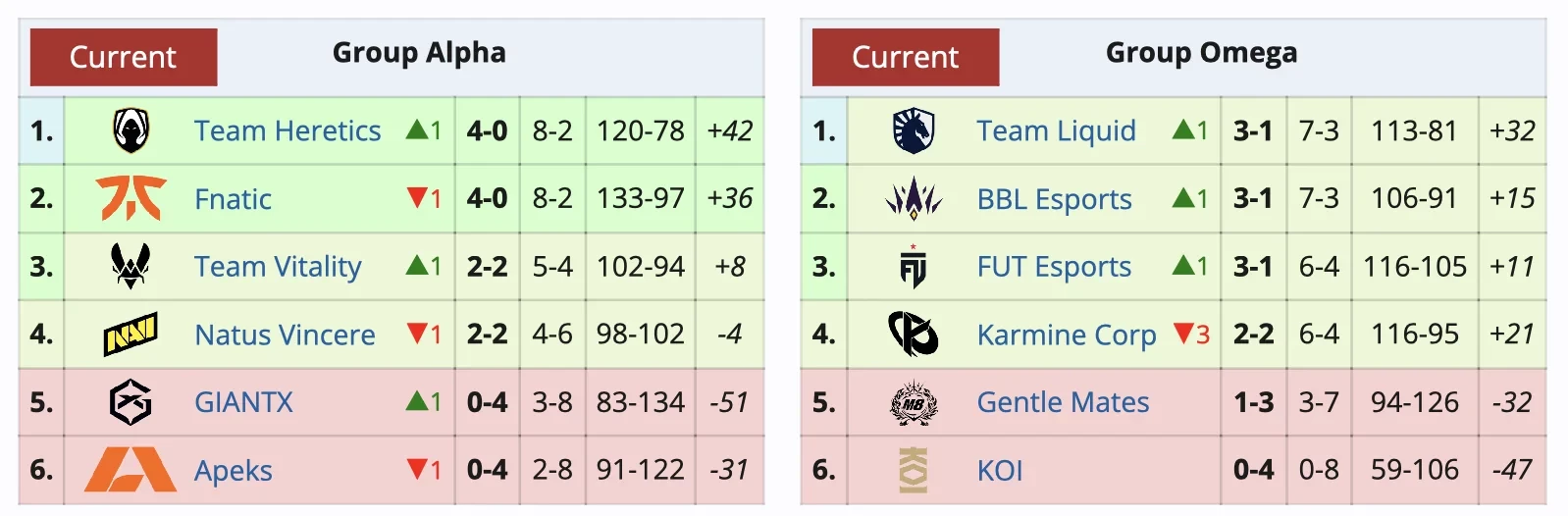Click the Team Heretics logo icon
This screenshot has width=1568, height=516.
pos(131,130)
